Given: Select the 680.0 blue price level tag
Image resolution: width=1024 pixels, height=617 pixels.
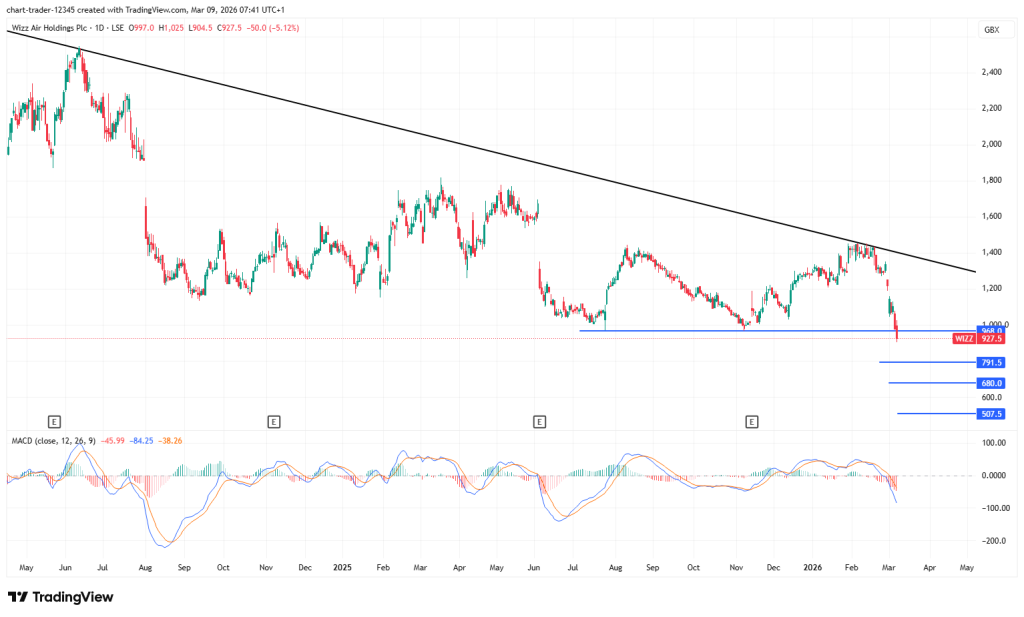Looking at the screenshot, I should click(x=991, y=383).
